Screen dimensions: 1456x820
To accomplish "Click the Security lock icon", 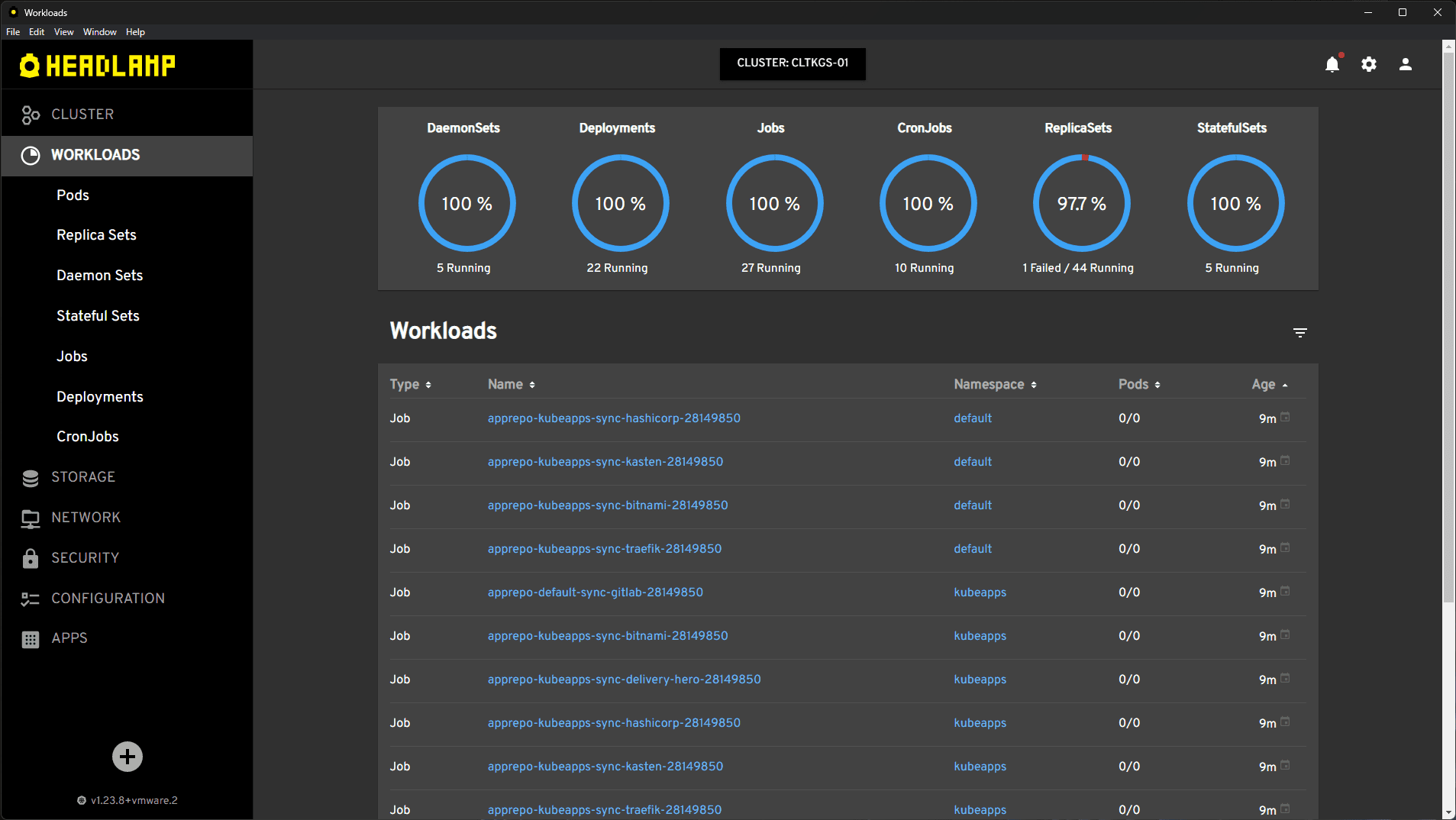I will point(31,558).
